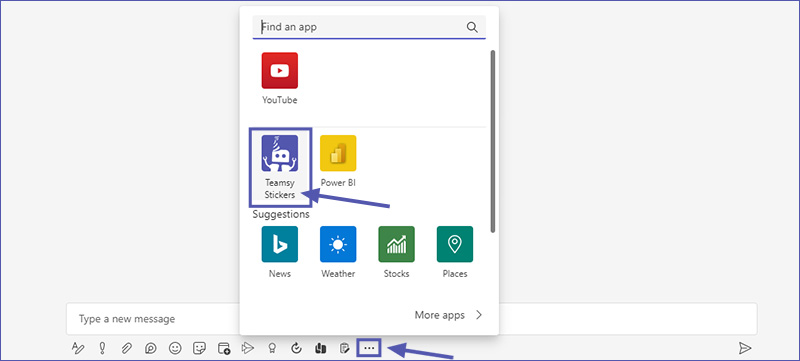
Task: Expand the More apps chevron
Action: click(x=479, y=315)
